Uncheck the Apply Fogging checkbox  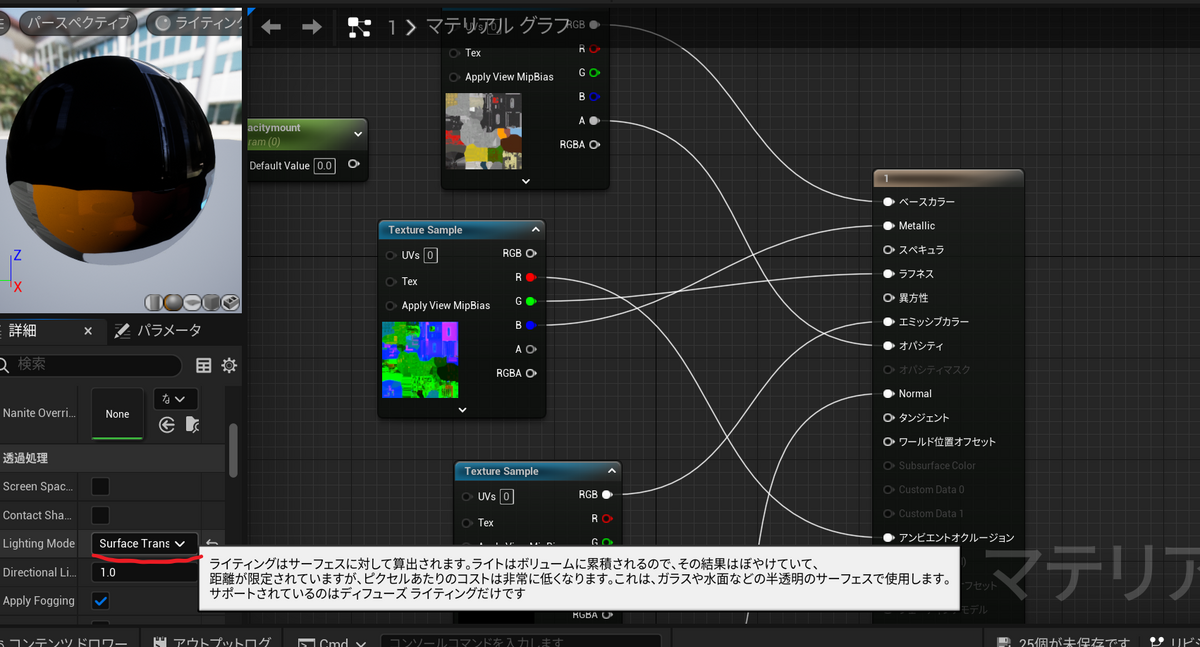pyautogui.click(x=101, y=601)
